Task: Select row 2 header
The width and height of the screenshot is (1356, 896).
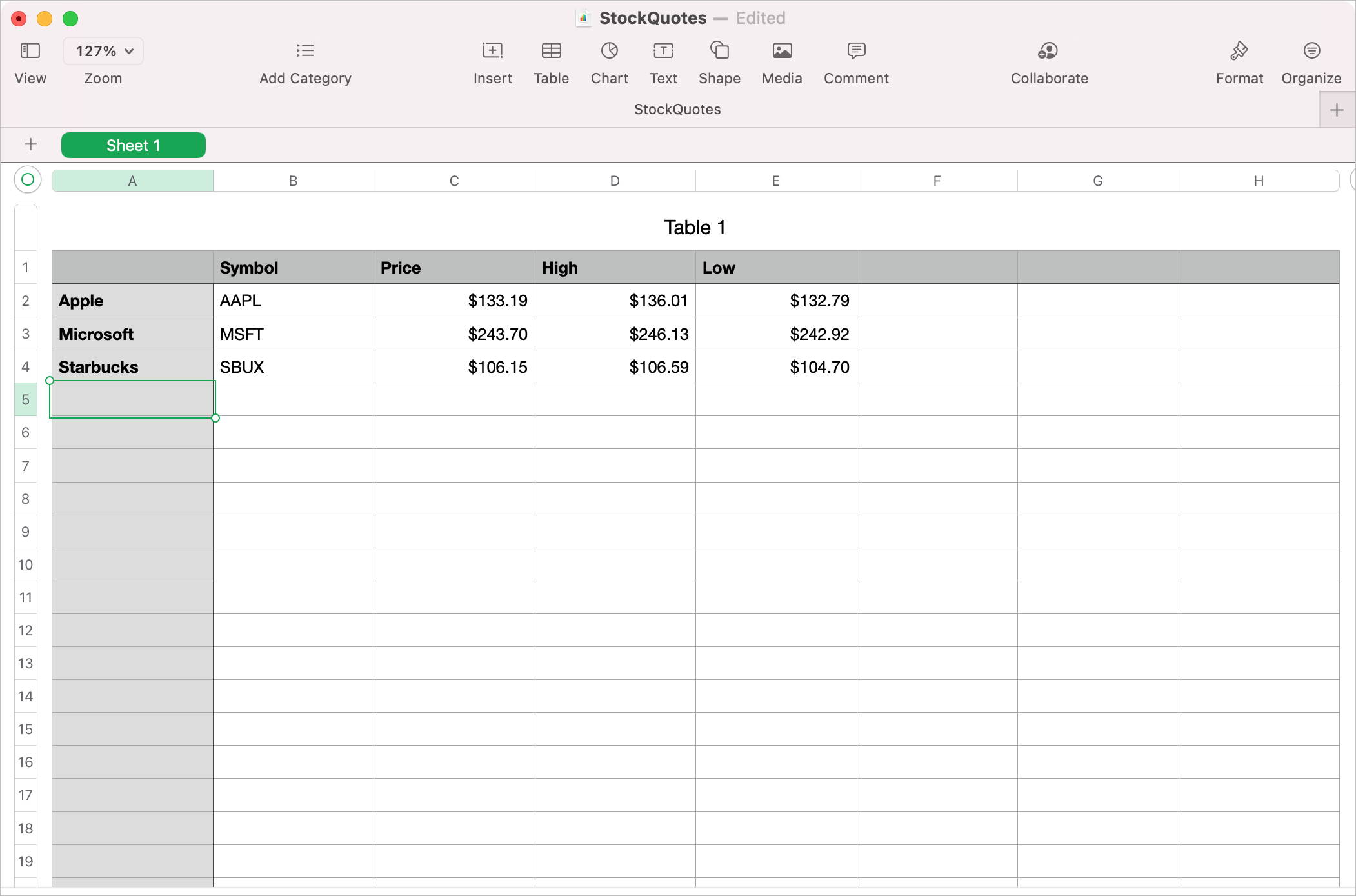Action: pyautogui.click(x=26, y=301)
